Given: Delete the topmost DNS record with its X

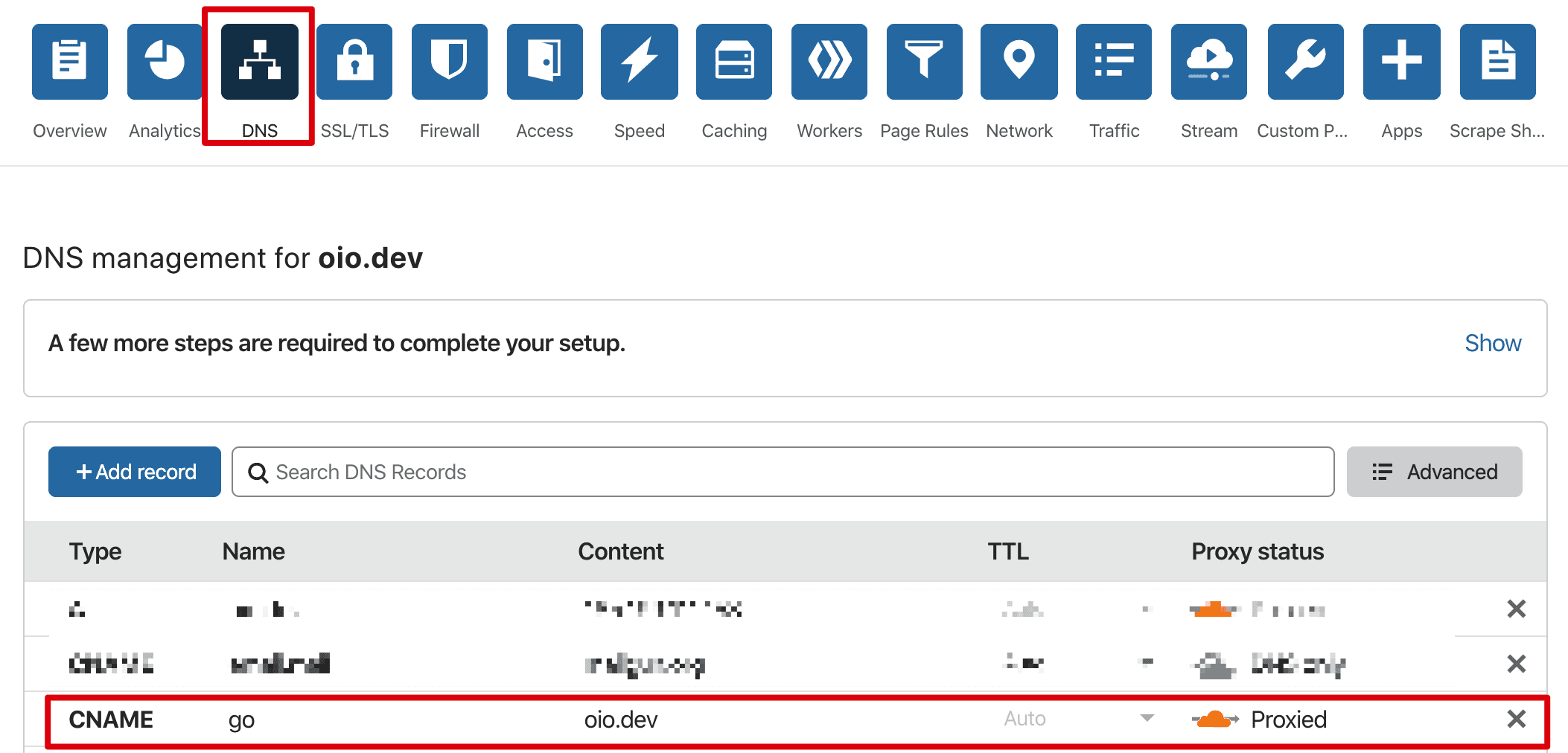Looking at the screenshot, I should (x=1517, y=609).
